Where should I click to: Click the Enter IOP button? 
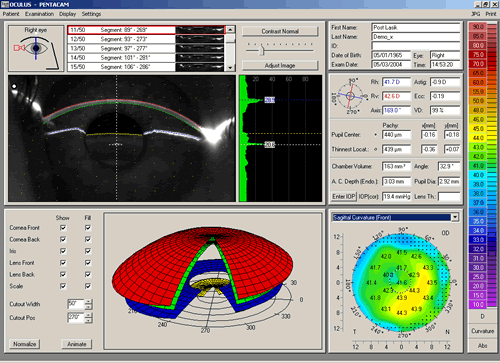point(344,196)
